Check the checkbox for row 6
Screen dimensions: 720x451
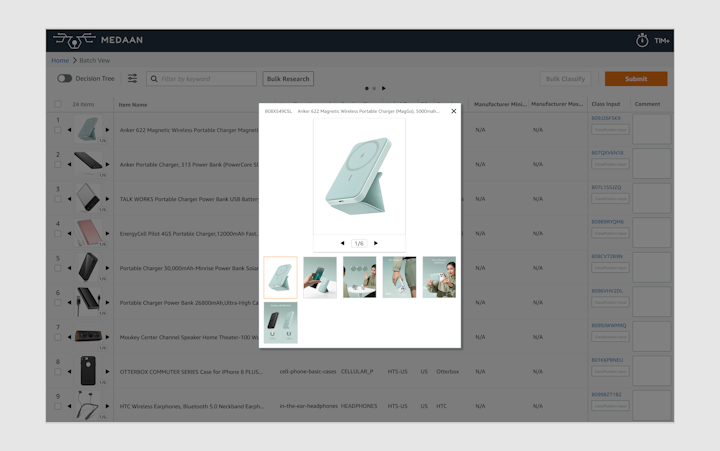58,303
